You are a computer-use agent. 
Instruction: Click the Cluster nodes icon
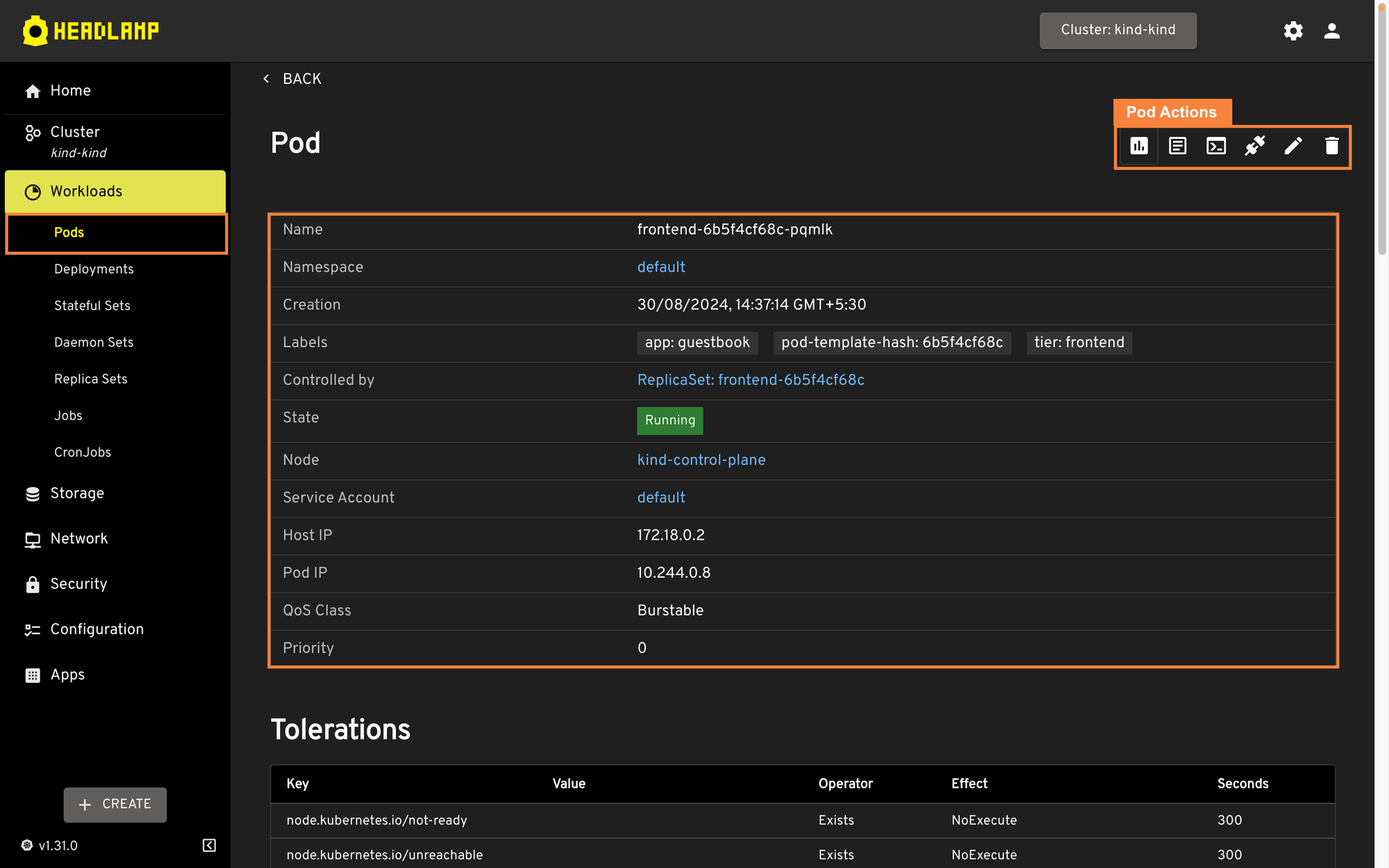(33, 133)
